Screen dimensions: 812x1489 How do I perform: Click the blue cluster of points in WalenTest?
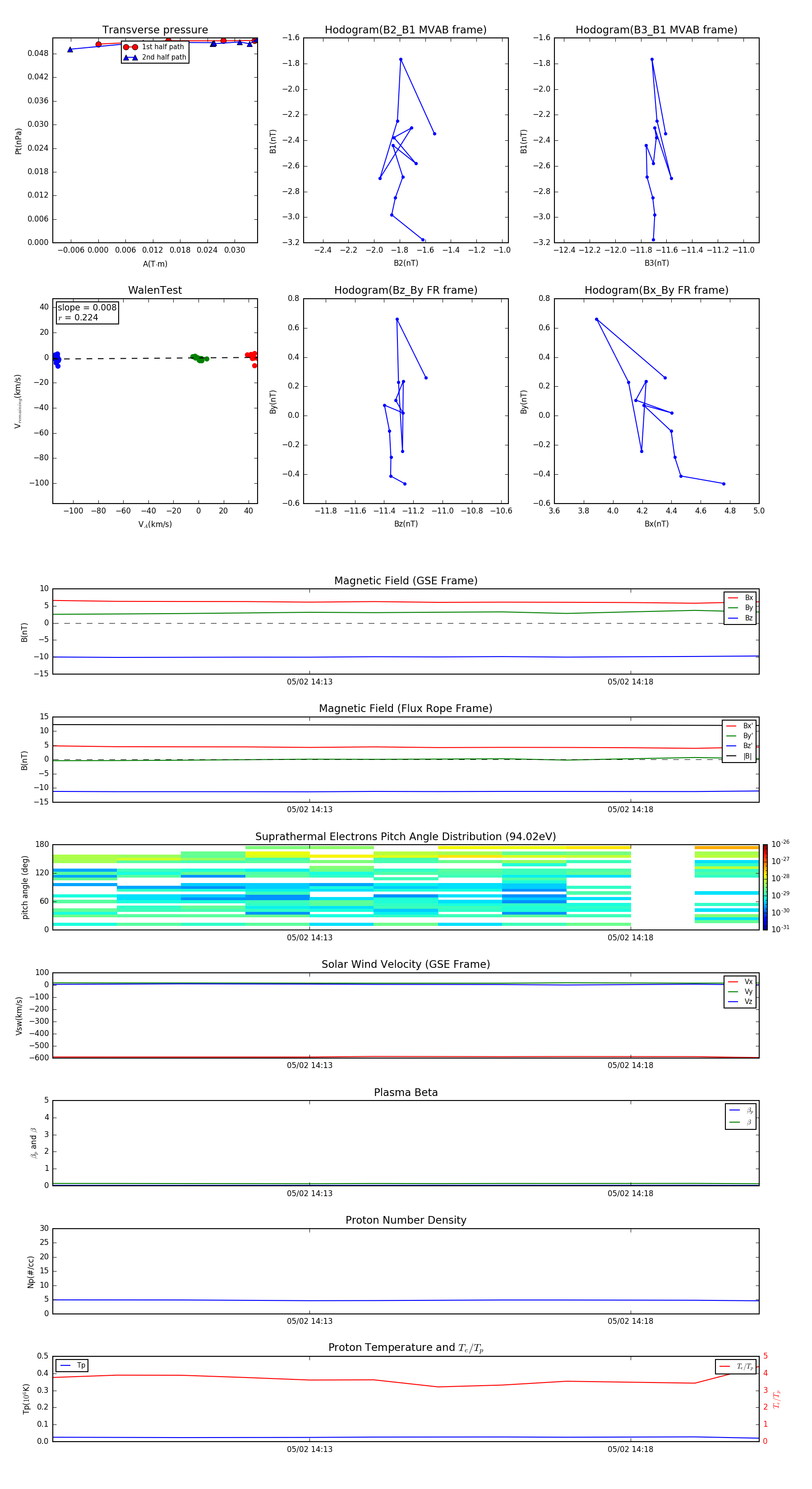pos(57,360)
